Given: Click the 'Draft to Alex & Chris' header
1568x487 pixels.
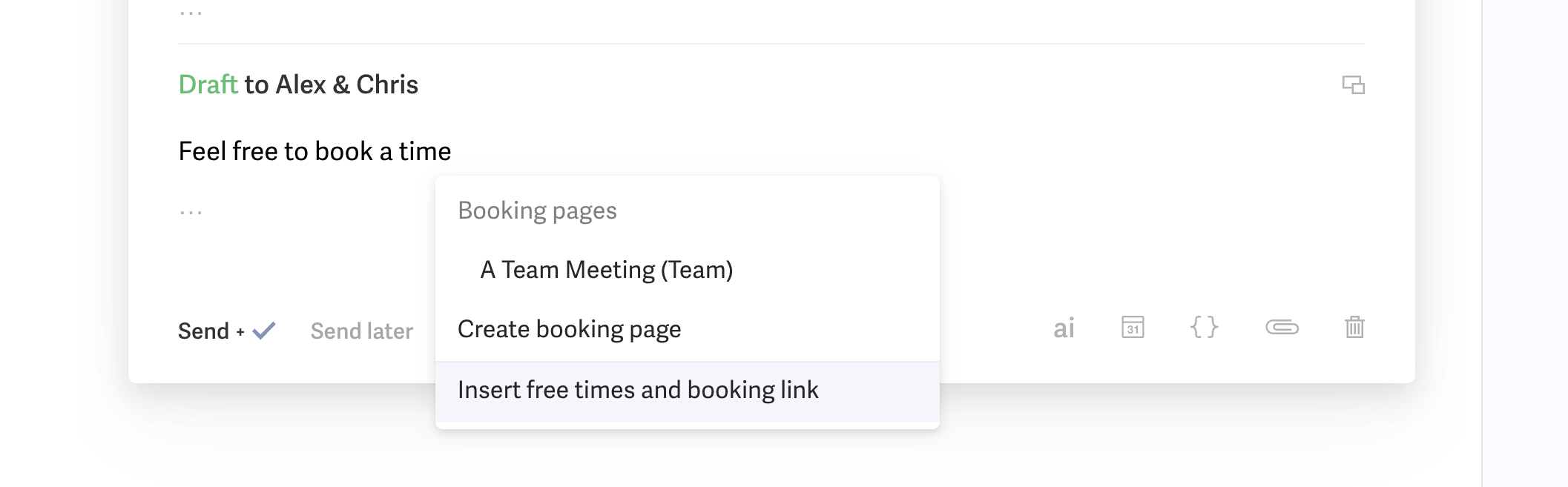Looking at the screenshot, I should pyautogui.click(x=298, y=85).
